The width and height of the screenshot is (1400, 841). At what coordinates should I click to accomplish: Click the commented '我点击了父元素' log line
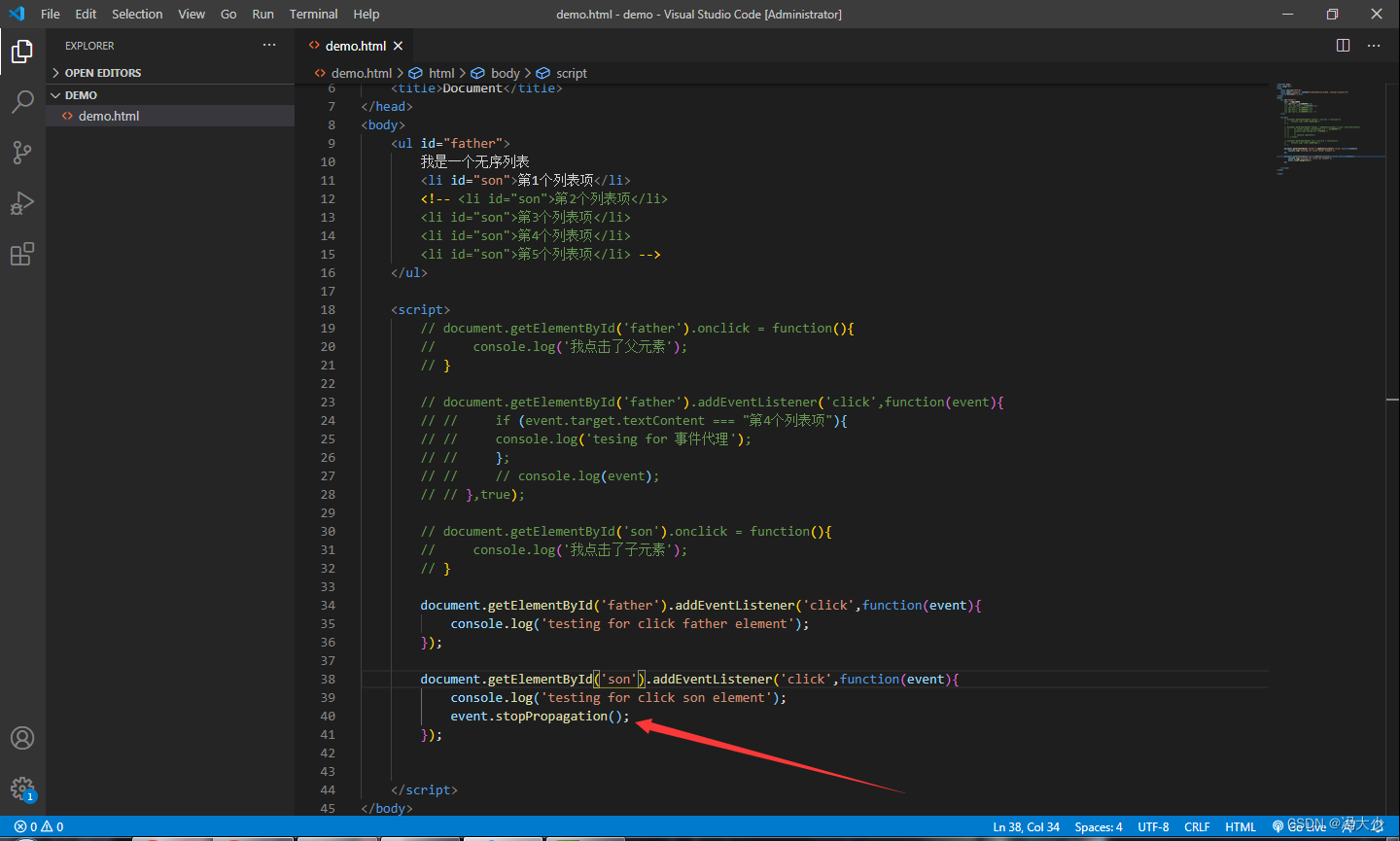tap(554, 347)
